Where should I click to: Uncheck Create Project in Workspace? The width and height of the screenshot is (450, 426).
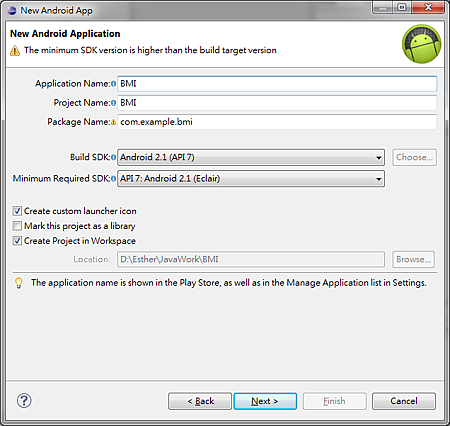pos(17,241)
